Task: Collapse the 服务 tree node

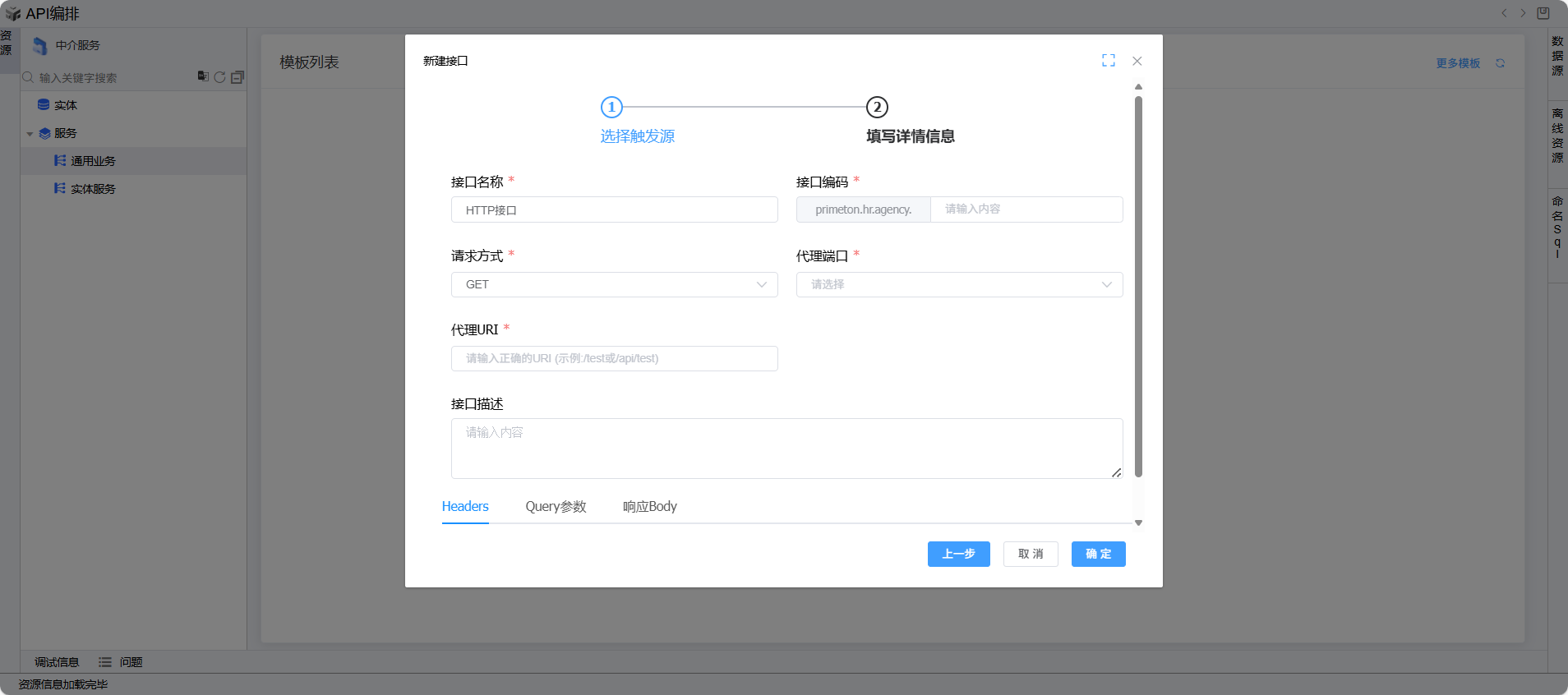Action: click(30, 134)
